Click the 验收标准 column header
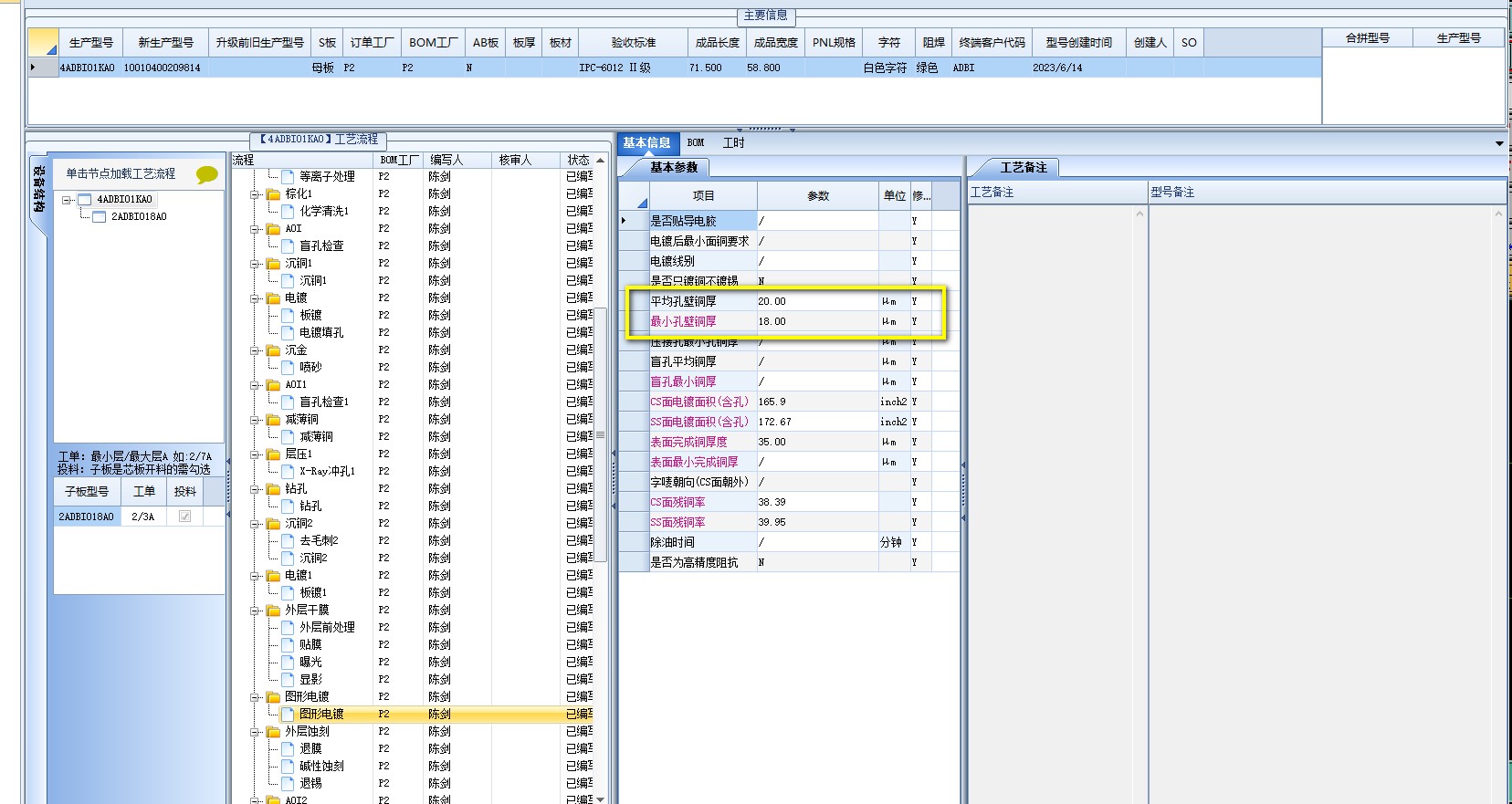This screenshot has height=804, width=1512. [634, 43]
